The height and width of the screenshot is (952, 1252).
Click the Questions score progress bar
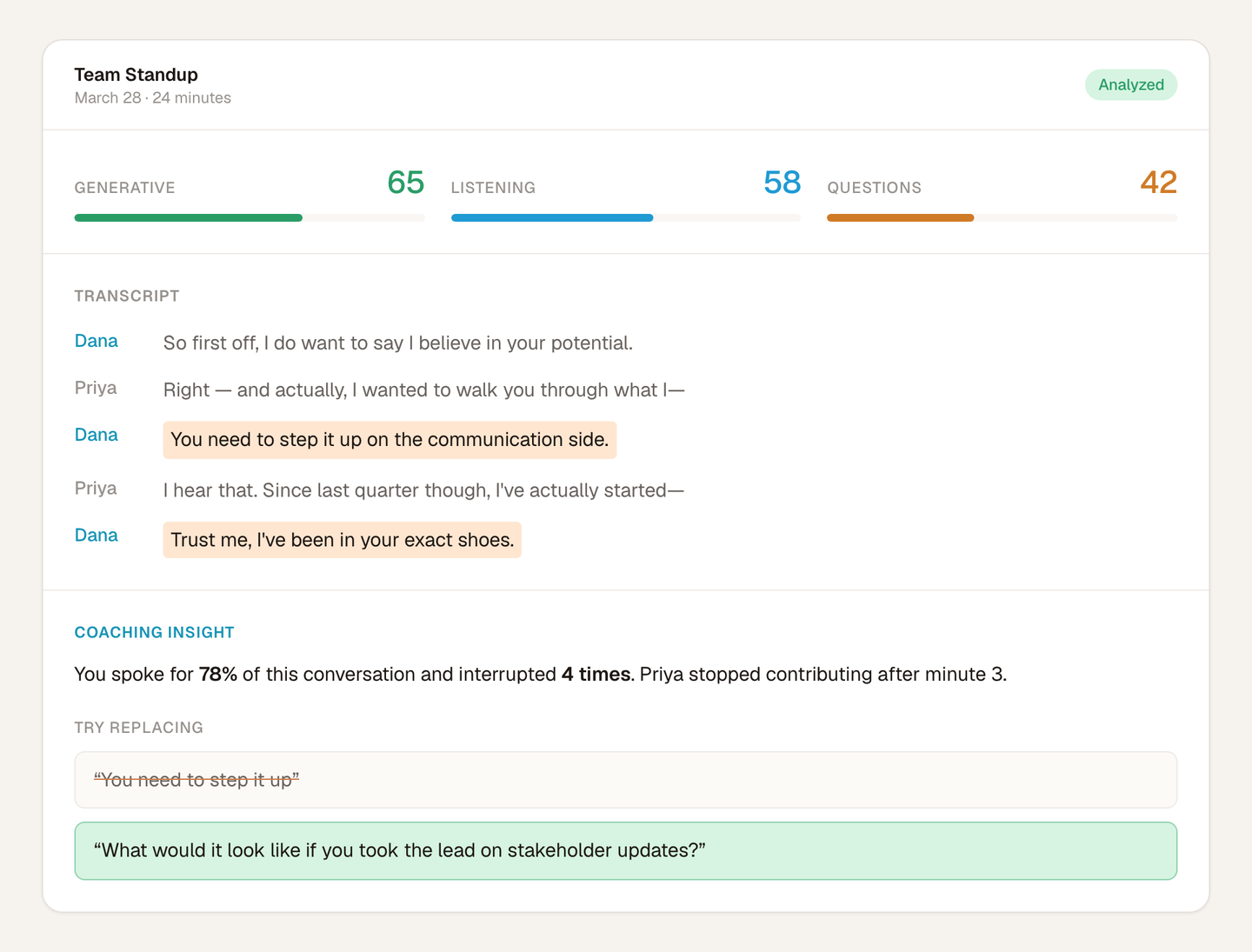pos(1002,217)
